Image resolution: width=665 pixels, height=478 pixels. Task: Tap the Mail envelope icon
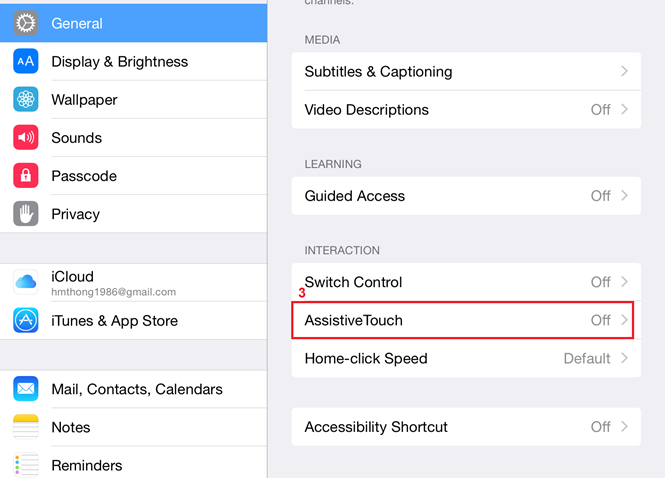point(26,389)
